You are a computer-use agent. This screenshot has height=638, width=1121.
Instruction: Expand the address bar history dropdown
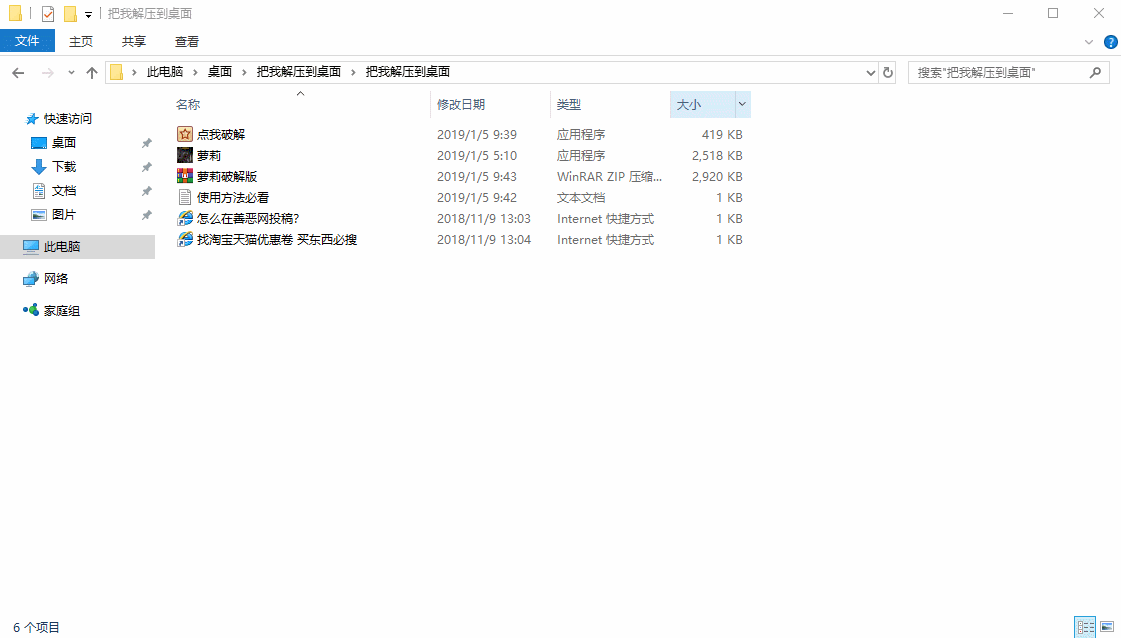(x=870, y=72)
